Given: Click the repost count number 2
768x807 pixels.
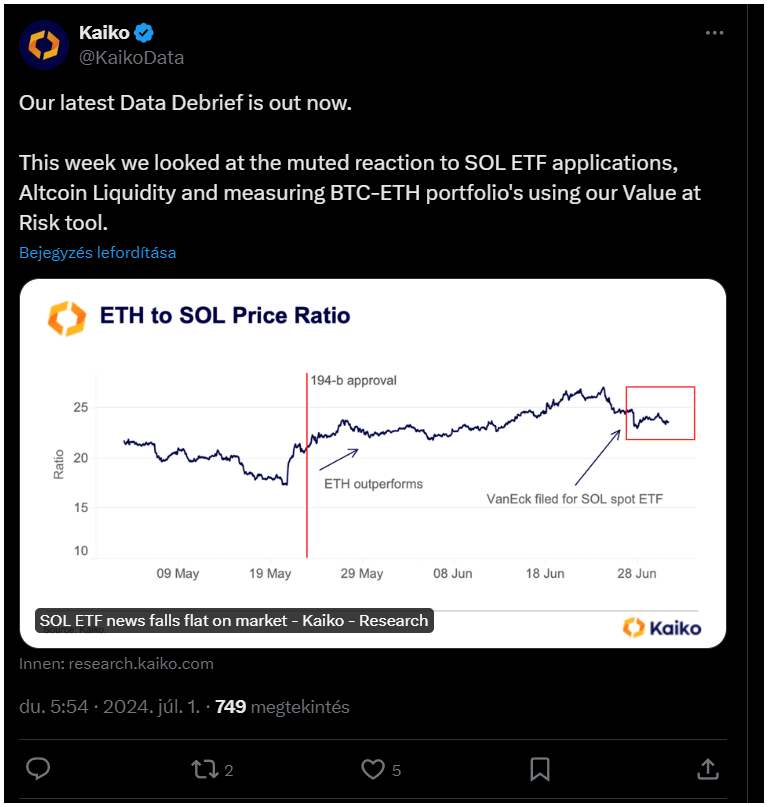Looking at the screenshot, I should coord(229,770).
